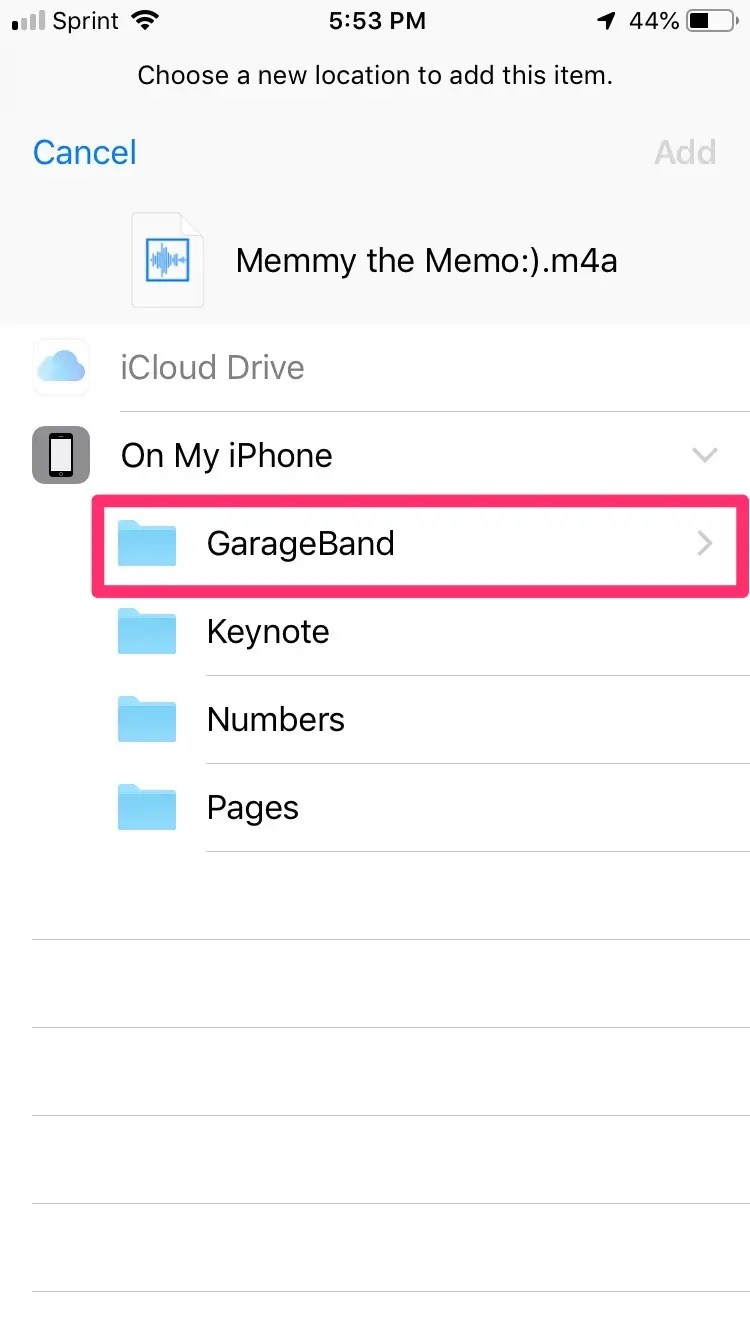Select the Keynote folder icon
The height and width of the screenshot is (1334, 750).
(147, 631)
